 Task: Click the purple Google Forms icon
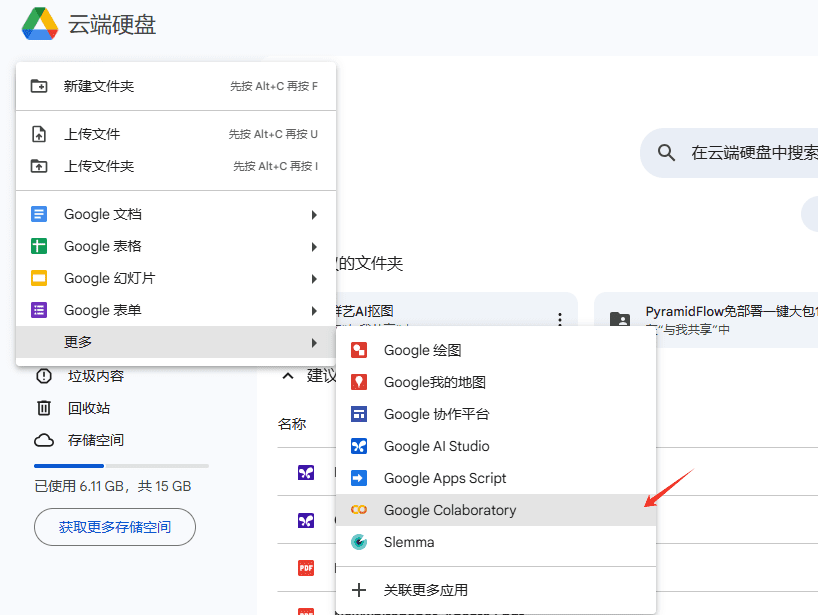(39, 310)
